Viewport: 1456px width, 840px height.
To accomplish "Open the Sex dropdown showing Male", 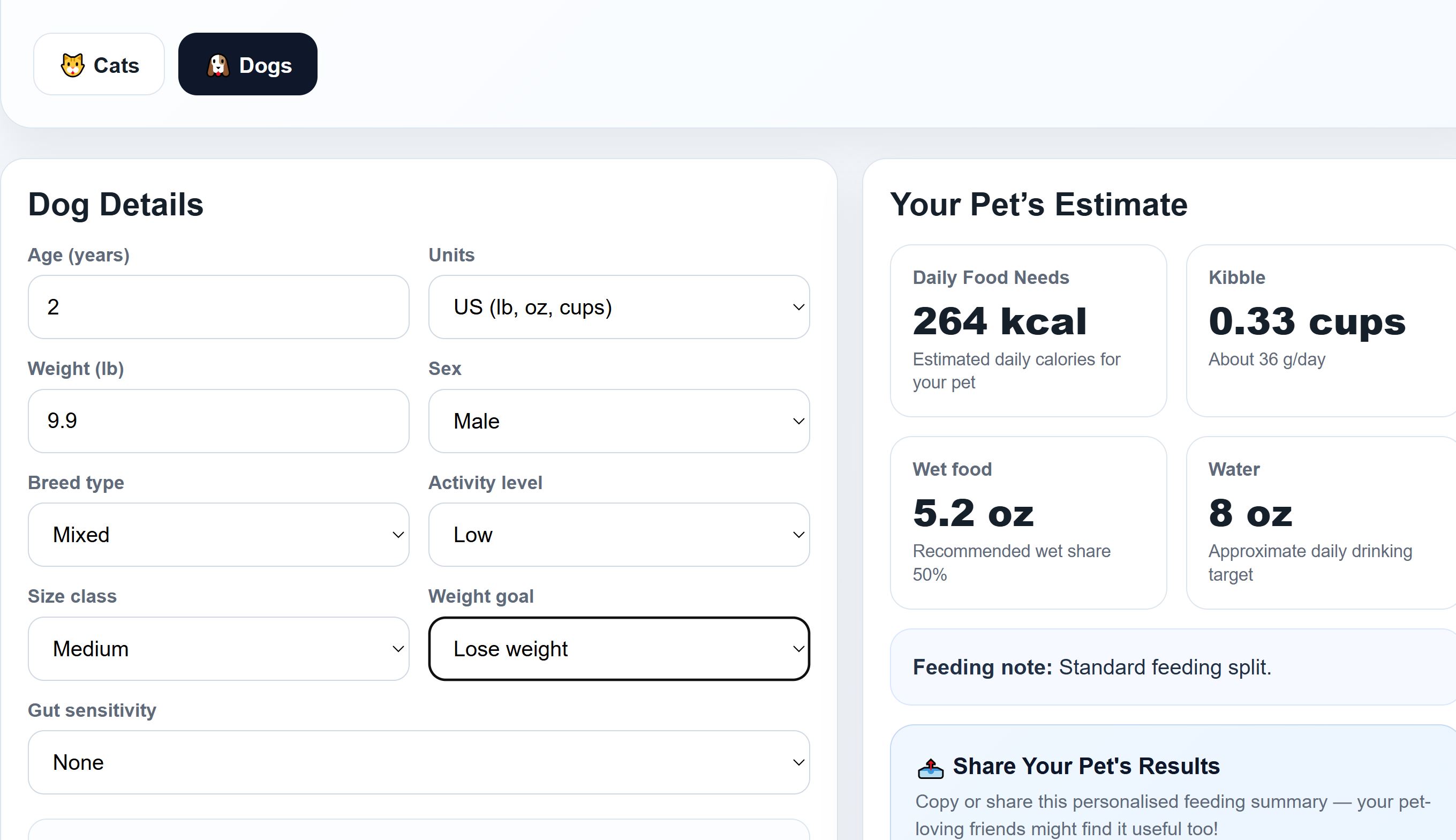I will (618, 421).
